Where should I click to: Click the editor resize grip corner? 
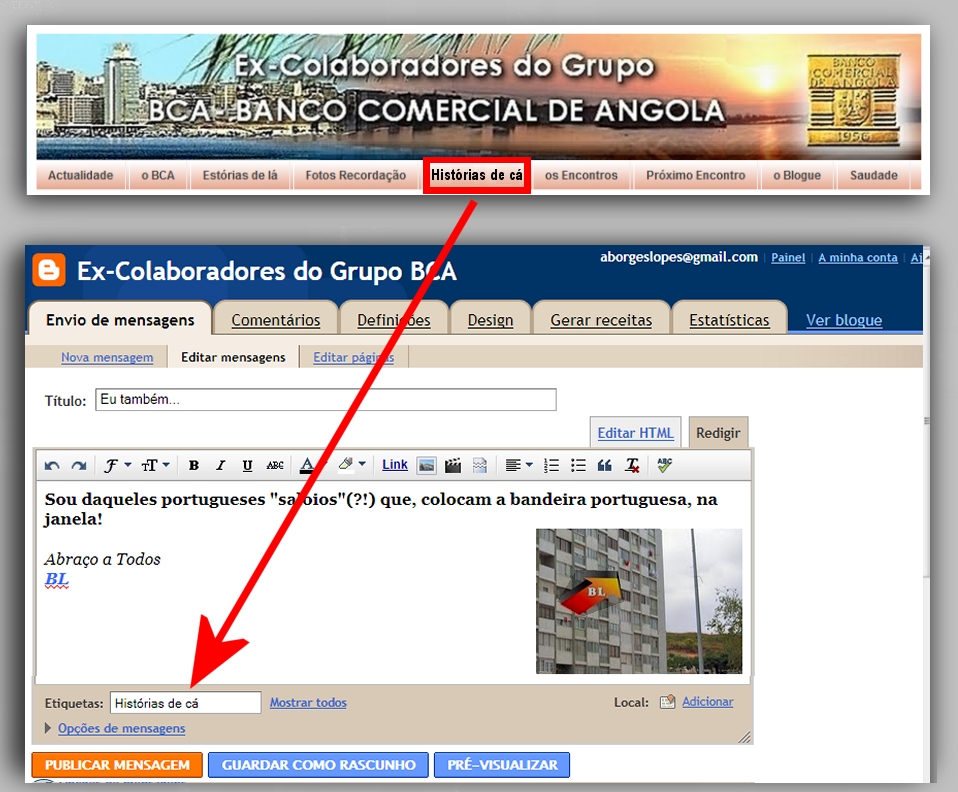[744, 737]
